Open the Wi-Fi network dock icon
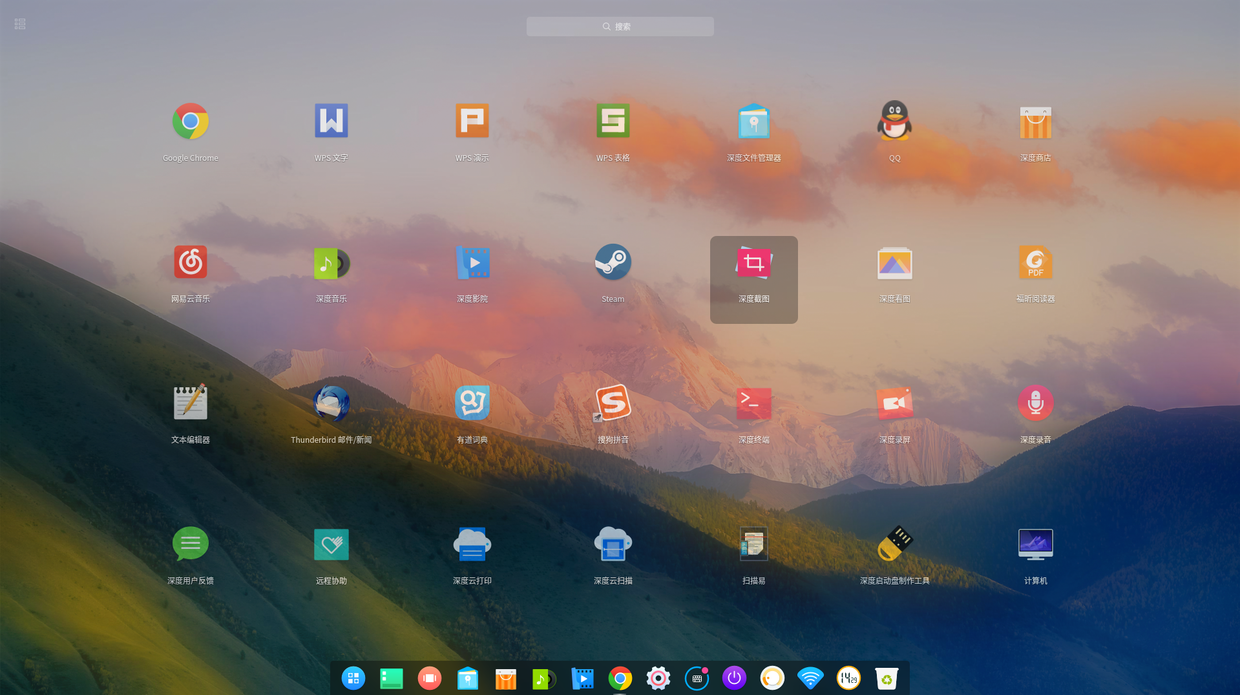This screenshot has width=1240, height=695. pos(810,678)
